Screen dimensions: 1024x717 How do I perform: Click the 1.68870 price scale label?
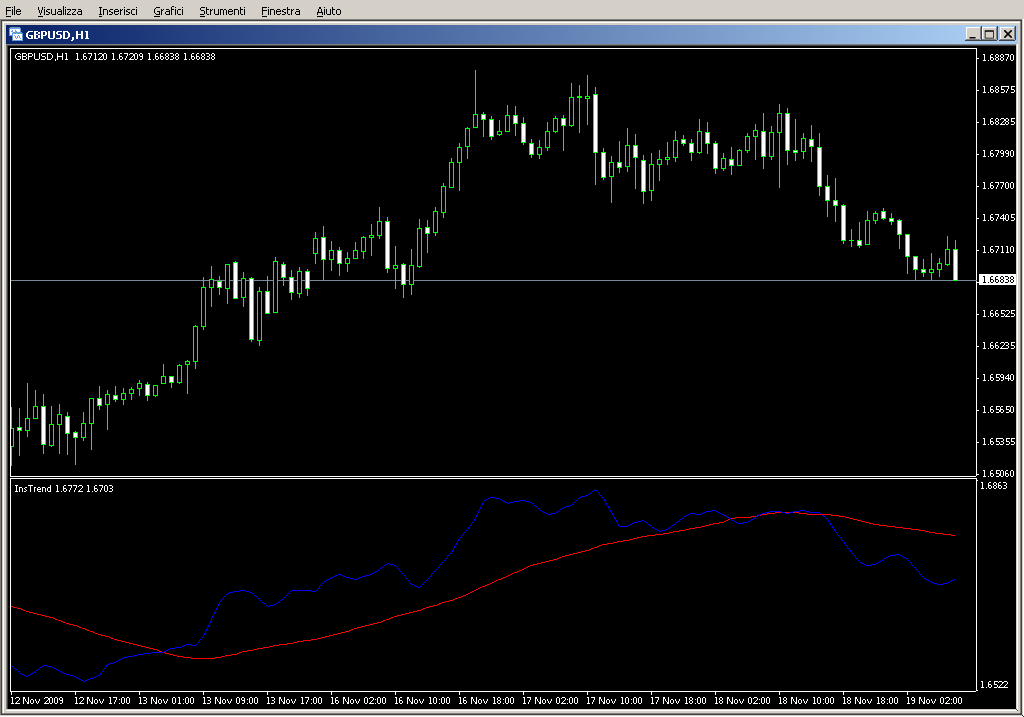click(999, 57)
